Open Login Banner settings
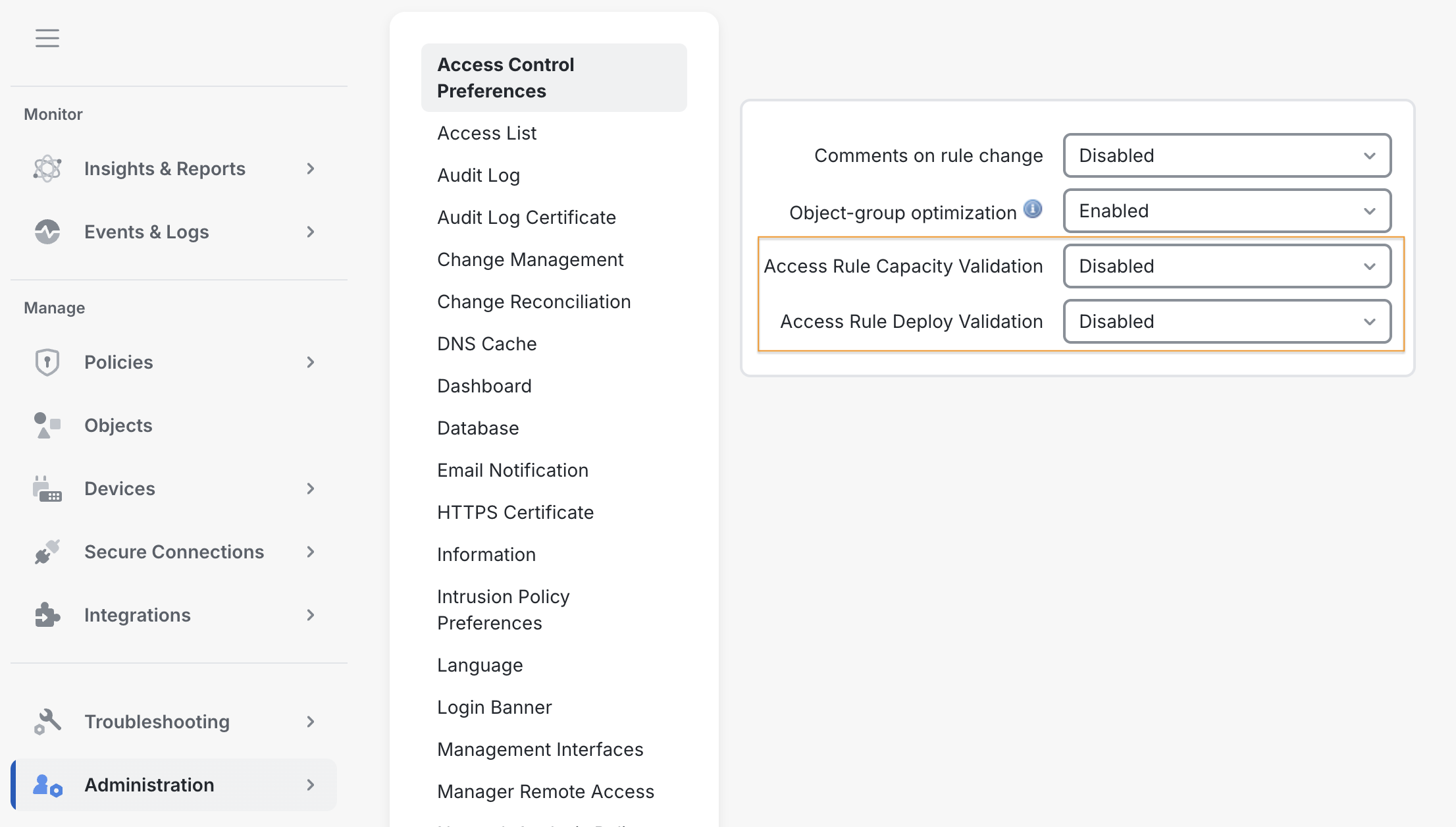 coord(494,707)
